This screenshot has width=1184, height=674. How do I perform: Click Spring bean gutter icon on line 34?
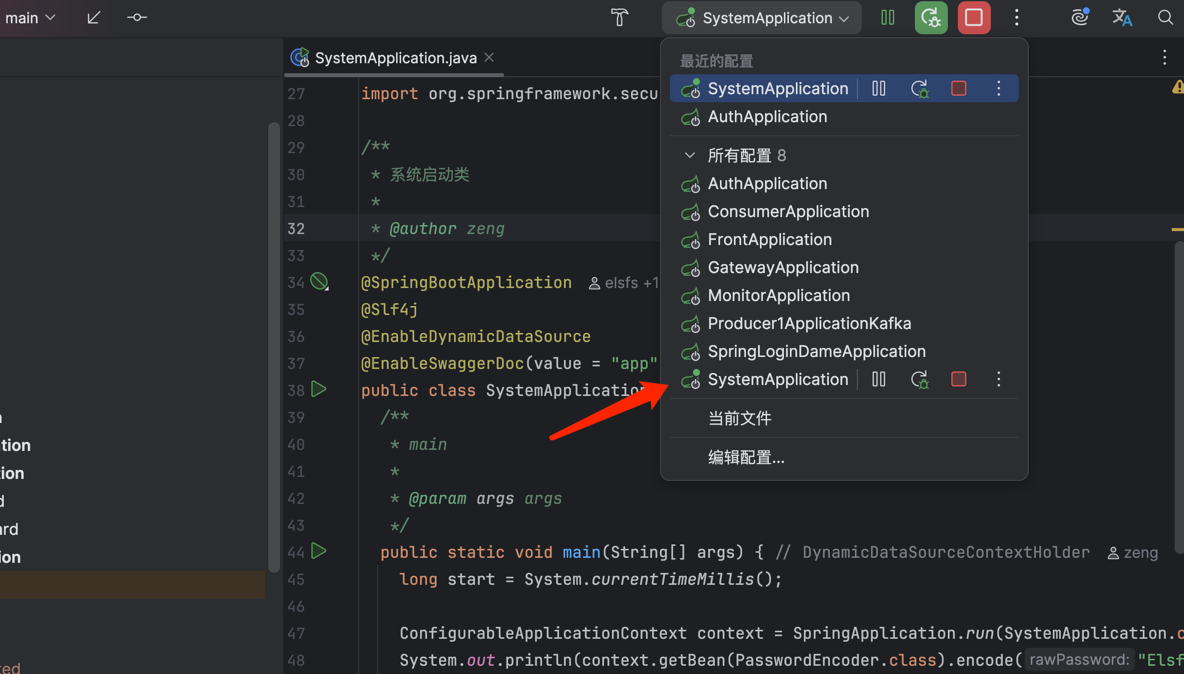319,282
